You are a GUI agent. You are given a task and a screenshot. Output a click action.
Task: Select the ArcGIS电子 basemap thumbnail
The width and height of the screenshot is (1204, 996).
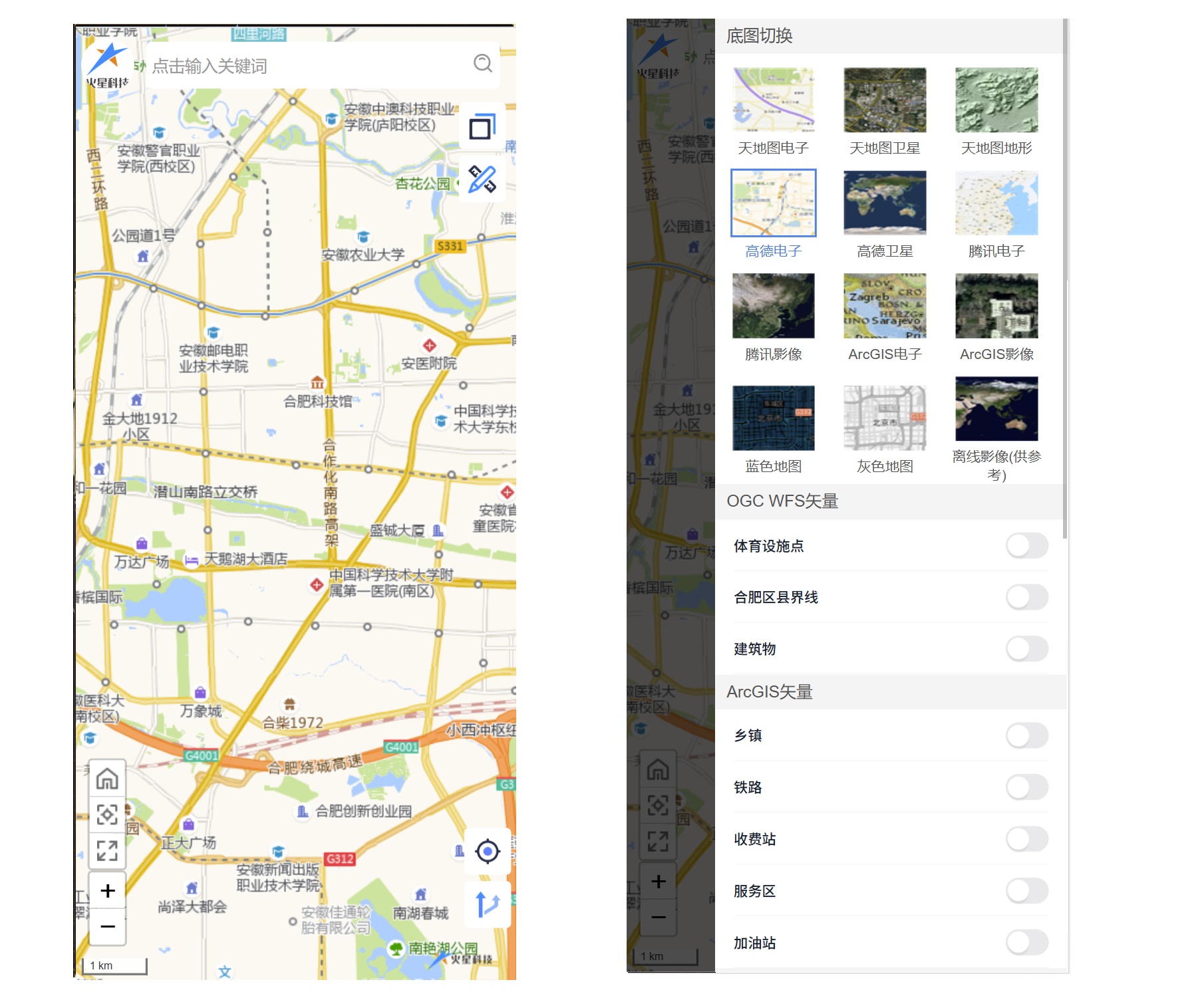click(x=885, y=306)
